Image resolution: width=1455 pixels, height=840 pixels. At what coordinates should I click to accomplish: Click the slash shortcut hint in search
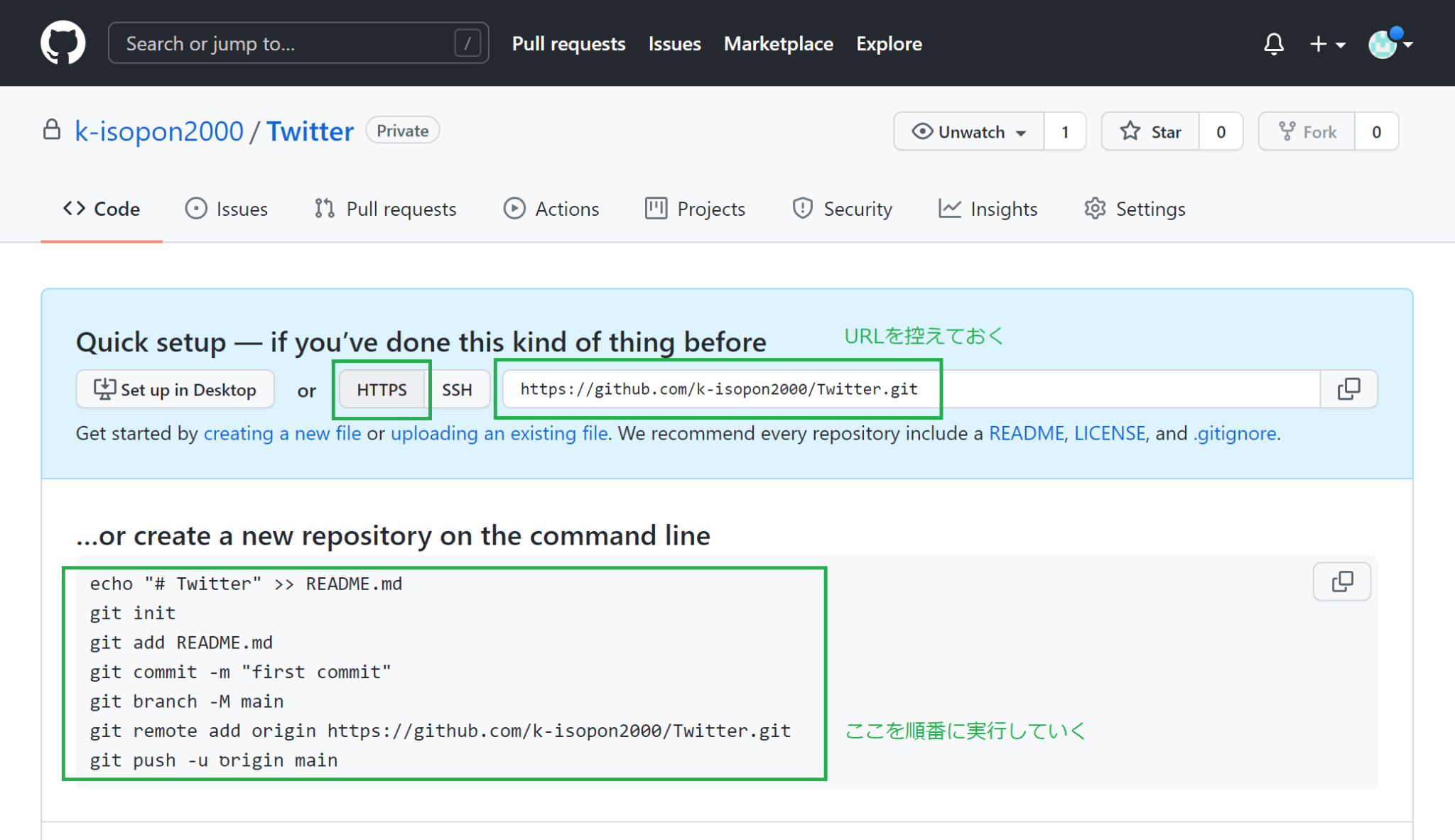click(467, 43)
